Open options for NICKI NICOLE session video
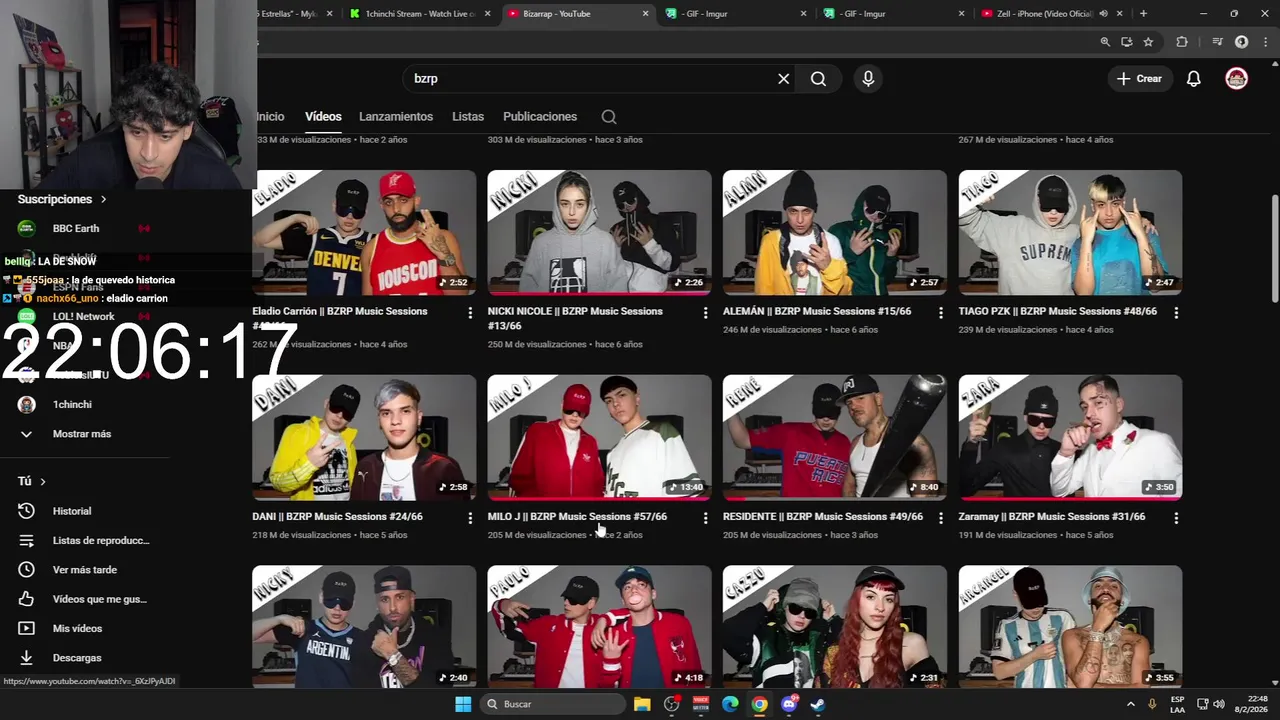1280x720 pixels. pos(705,313)
